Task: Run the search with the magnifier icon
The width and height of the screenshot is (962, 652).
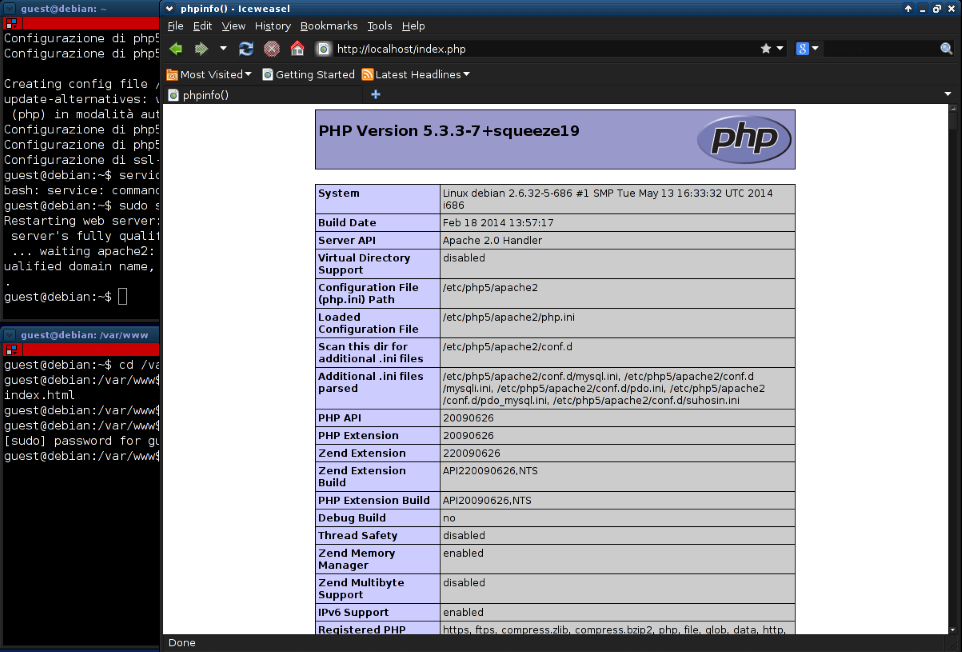Action: click(x=946, y=48)
